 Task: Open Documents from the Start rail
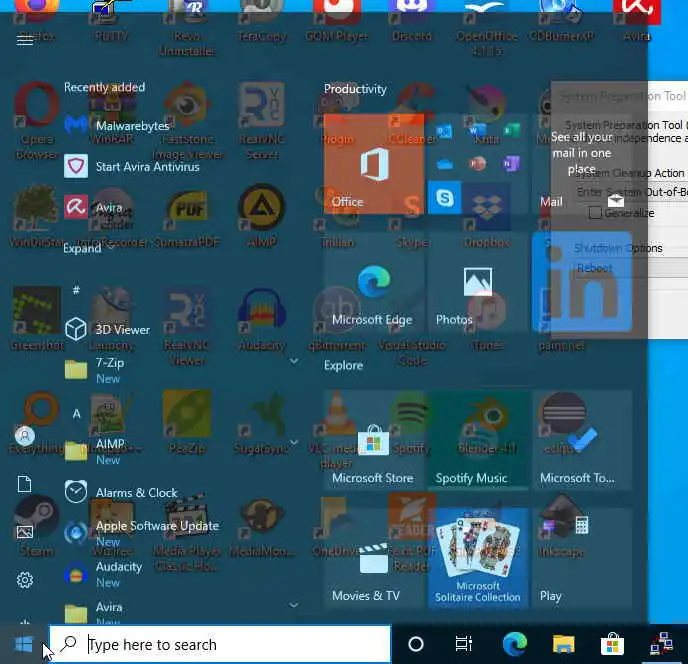pyautogui.click(x=25, y=484)
